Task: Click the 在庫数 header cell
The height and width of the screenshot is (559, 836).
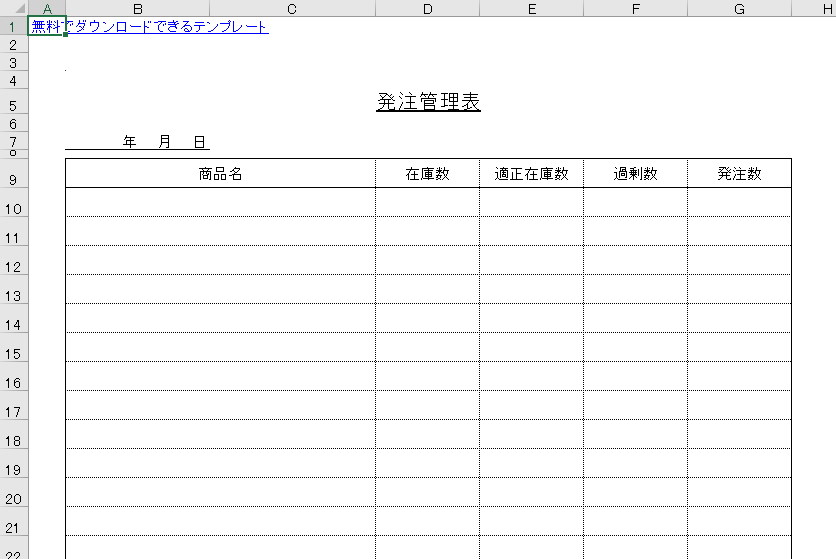Action: pos(428,173)
